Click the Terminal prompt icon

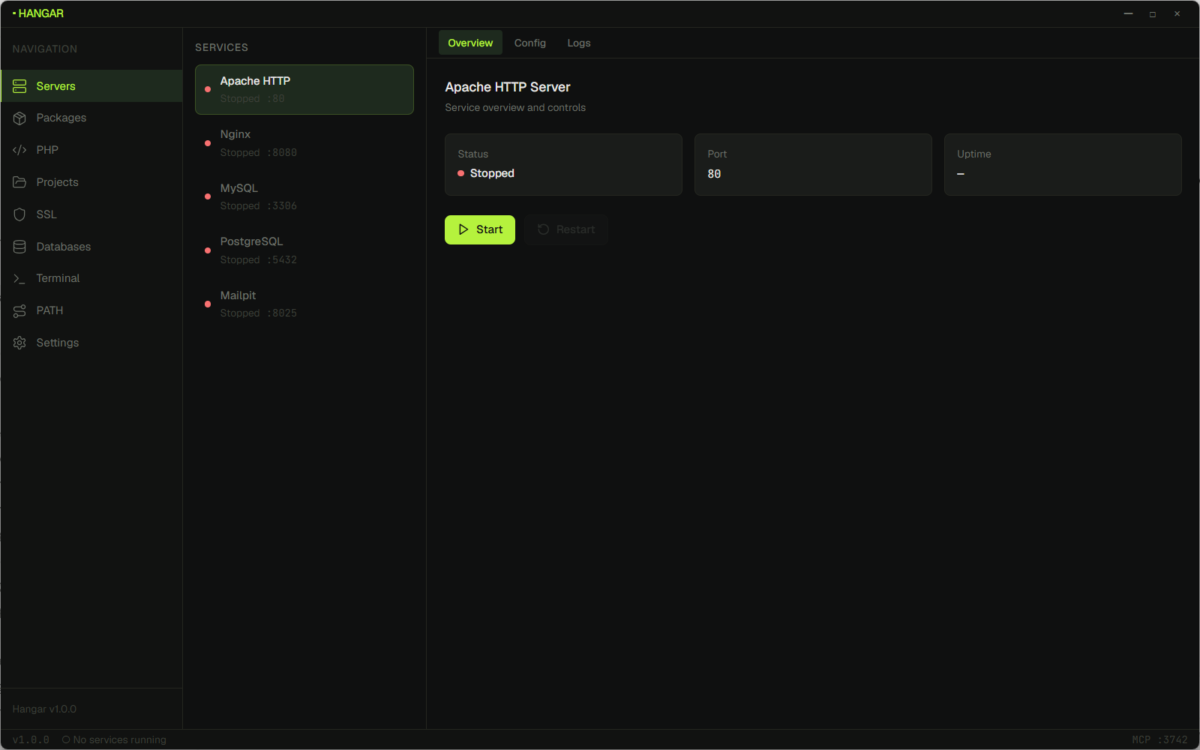[x=19, y=278]
